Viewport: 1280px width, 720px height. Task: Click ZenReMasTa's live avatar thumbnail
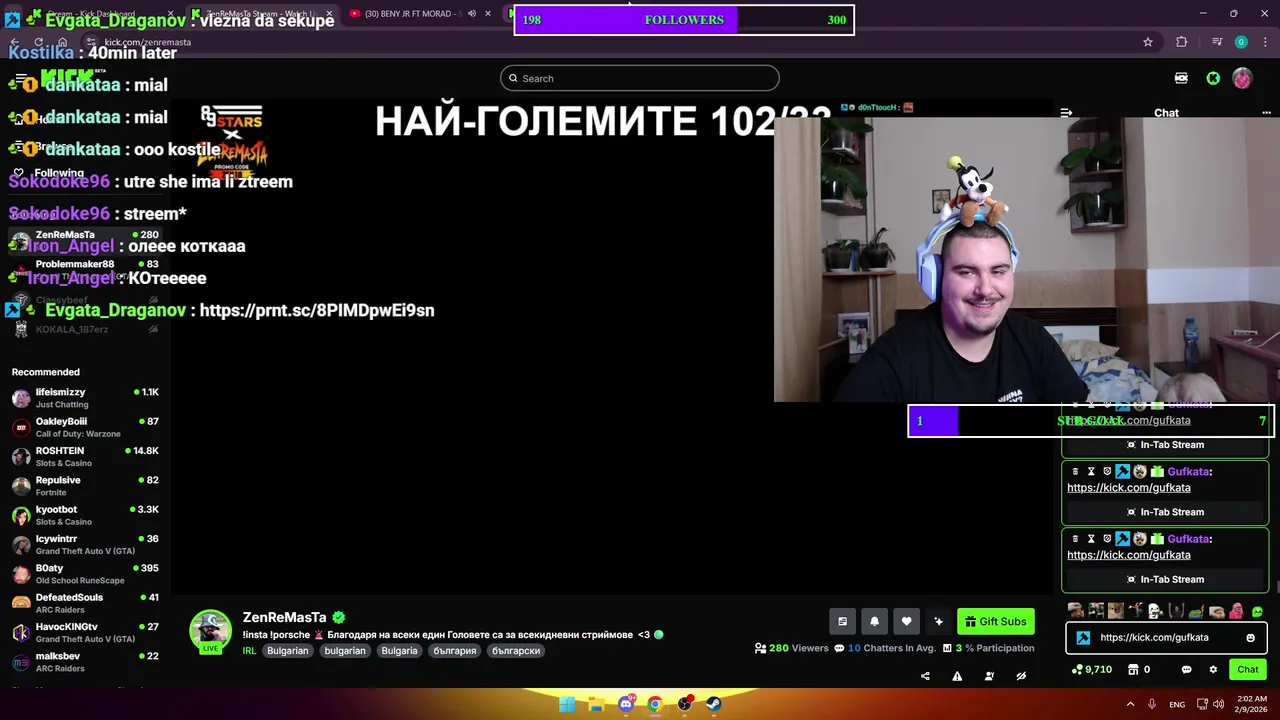210,632
